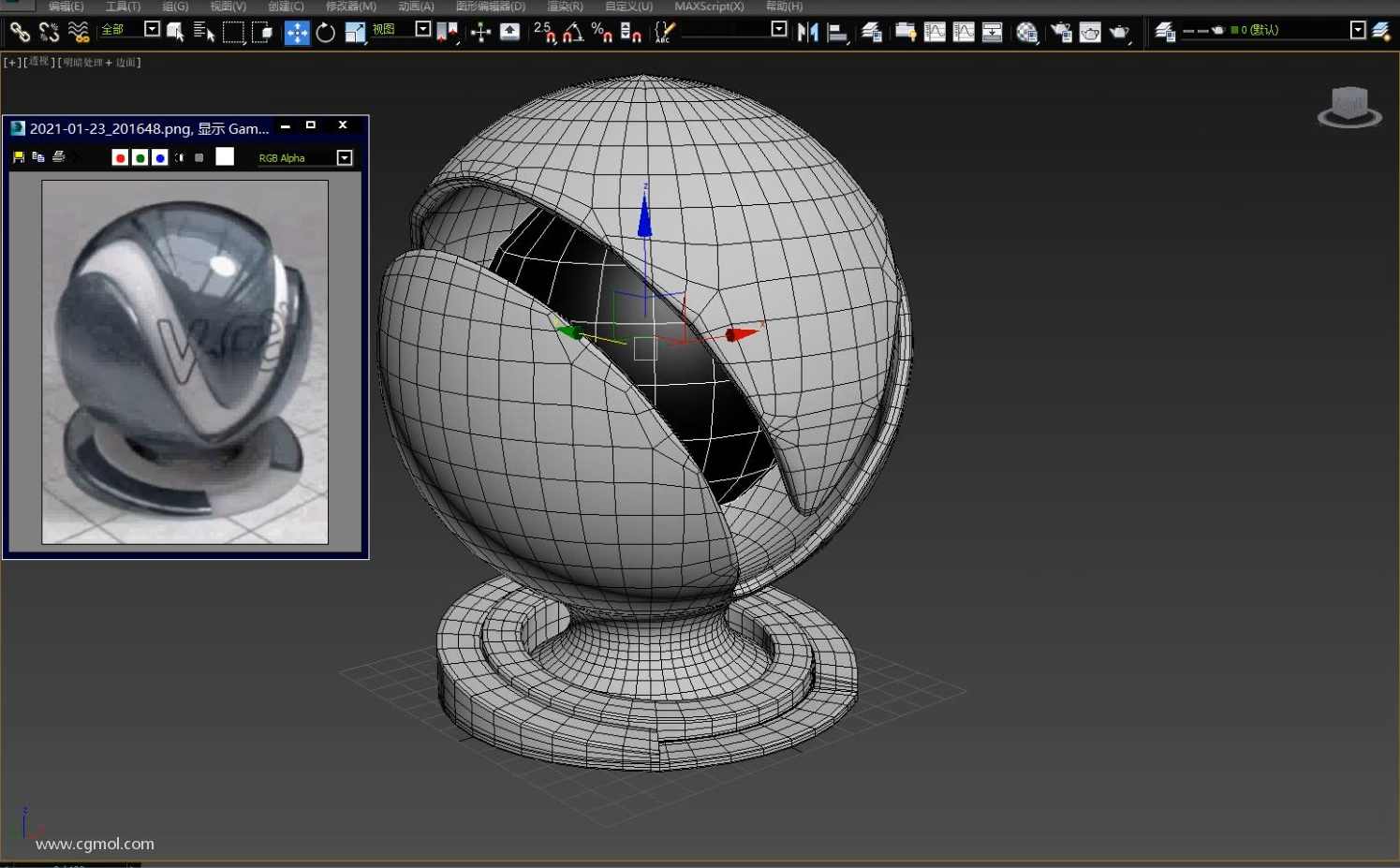Click the Select and Link chain icon

[x=20, y=33]
